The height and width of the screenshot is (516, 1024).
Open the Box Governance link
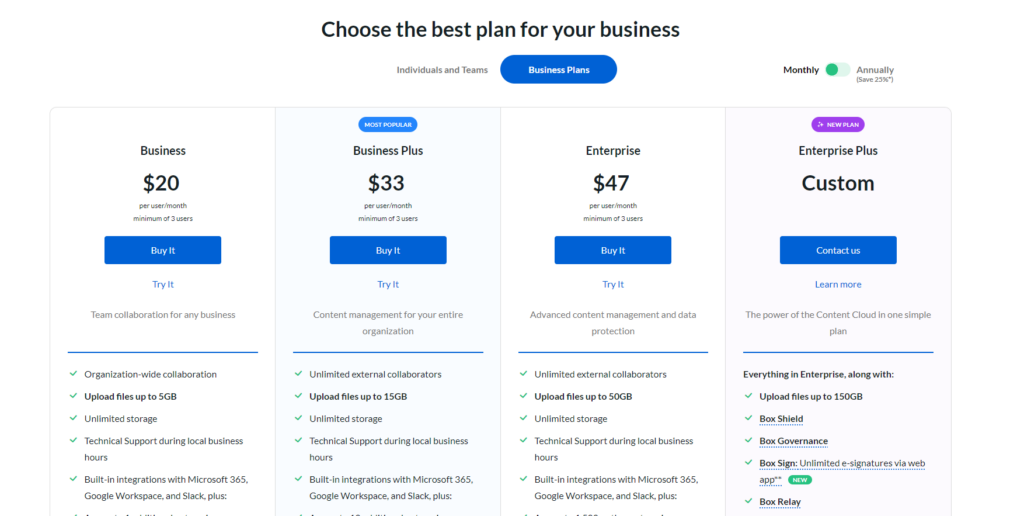(793, 441)
